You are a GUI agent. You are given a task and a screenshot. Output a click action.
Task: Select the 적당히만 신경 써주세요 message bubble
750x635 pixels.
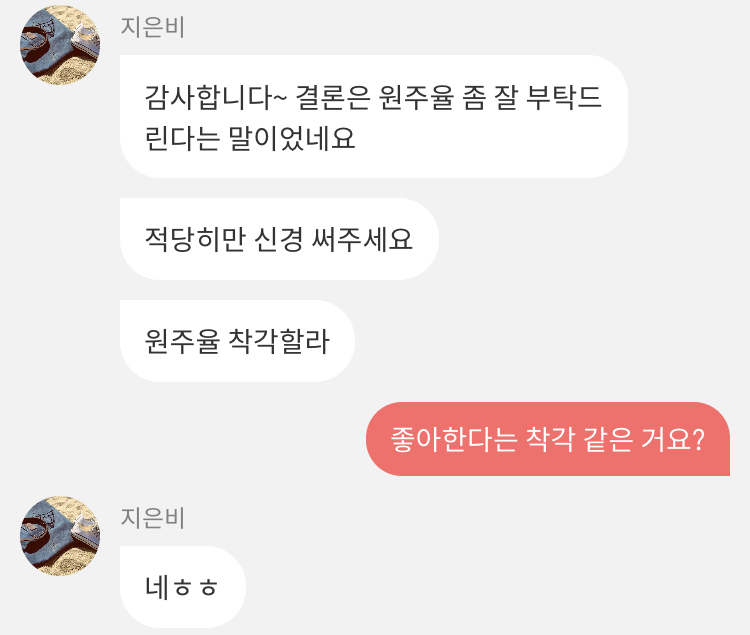pos(279,239)
